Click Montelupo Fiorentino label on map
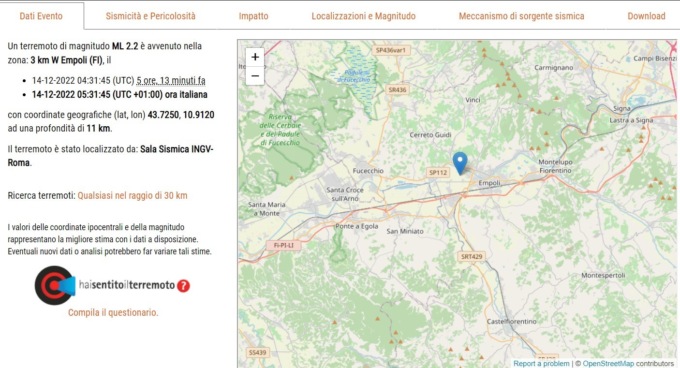680x368 pixels. pos(555,166)
